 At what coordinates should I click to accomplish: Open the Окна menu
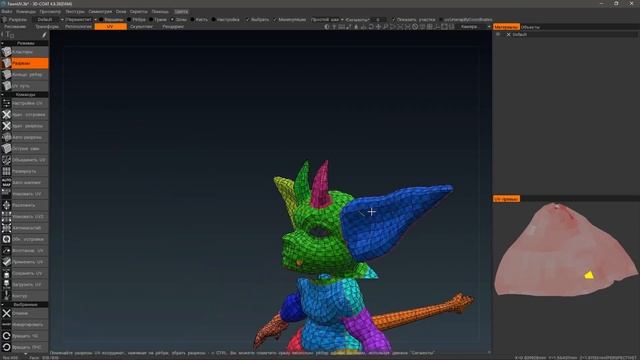[x=121, y=11]
